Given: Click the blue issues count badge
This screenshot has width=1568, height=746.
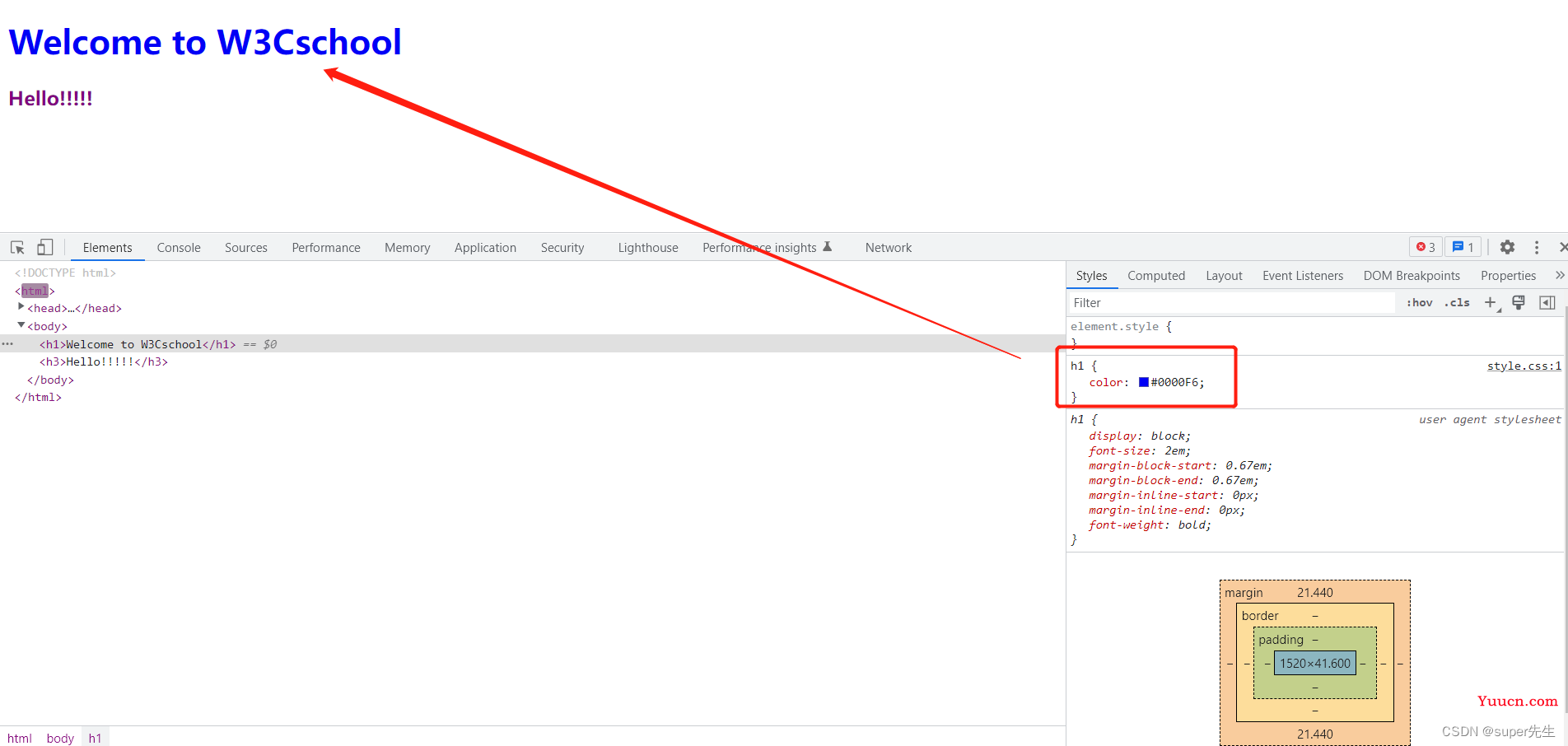Looking at the screenshot, I should pyautogui.click(x=1463, y=247).
